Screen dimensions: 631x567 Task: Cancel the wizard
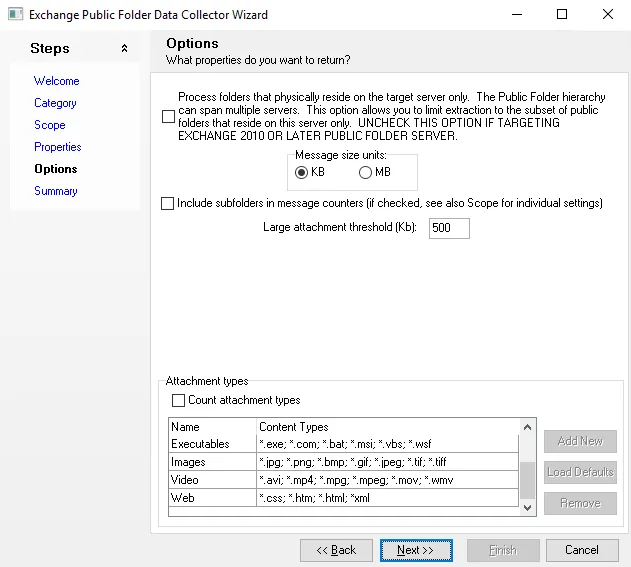click(x=582, y=550)
